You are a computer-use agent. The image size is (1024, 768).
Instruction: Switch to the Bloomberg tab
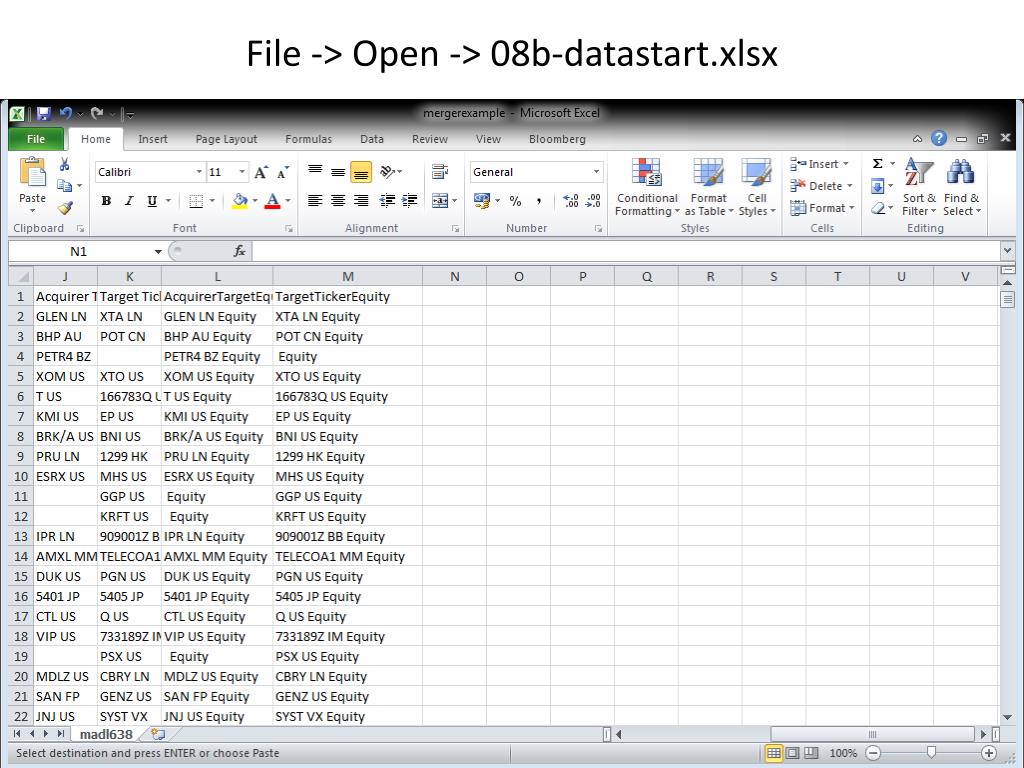(557, 139)
